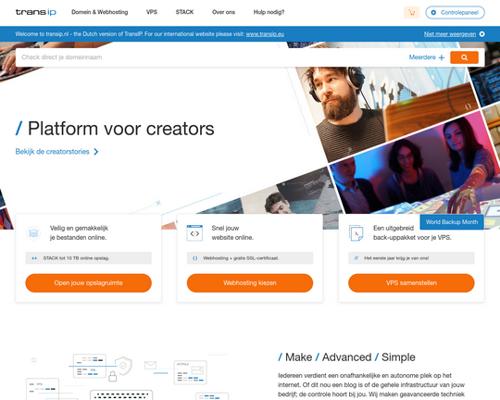Click the orange search magnifier button
The image size is (500, 400).
click(x=464, y=57)
